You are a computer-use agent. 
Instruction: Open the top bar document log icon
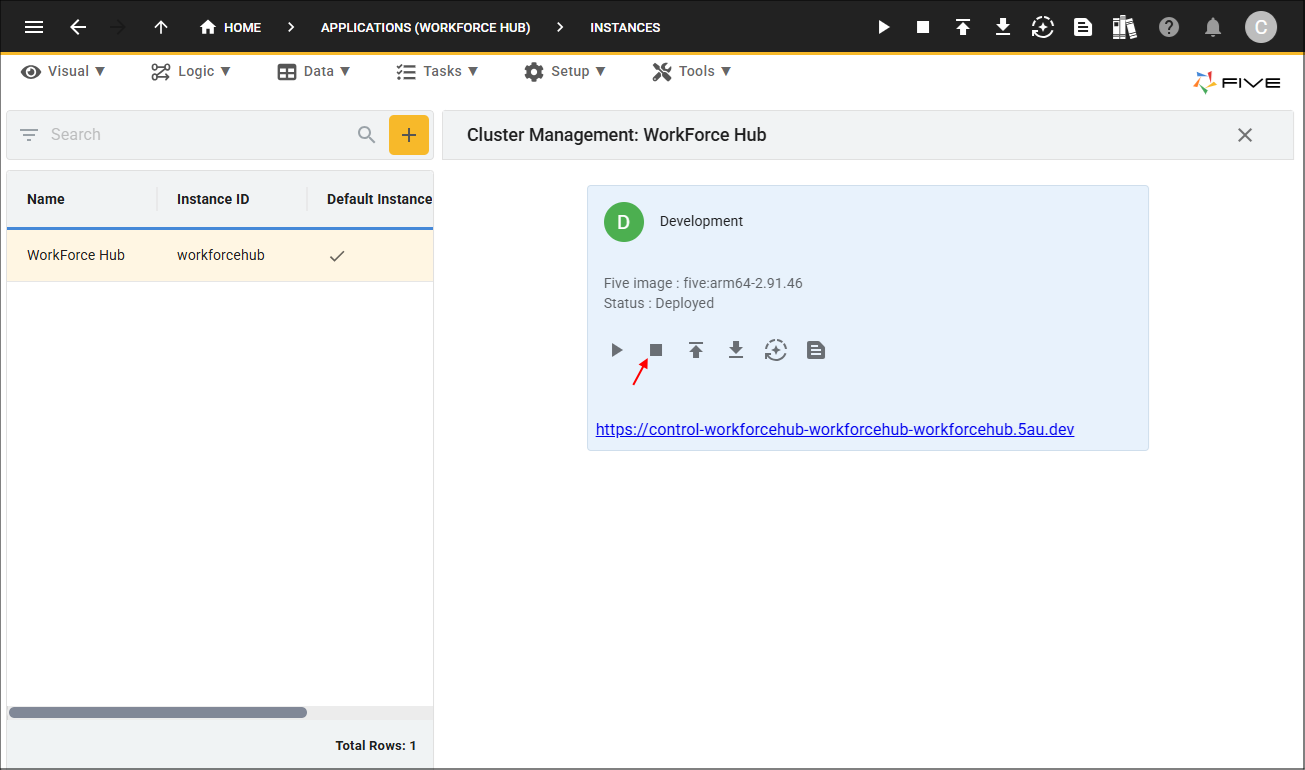pyautogui.click(x=1083, y=28)
